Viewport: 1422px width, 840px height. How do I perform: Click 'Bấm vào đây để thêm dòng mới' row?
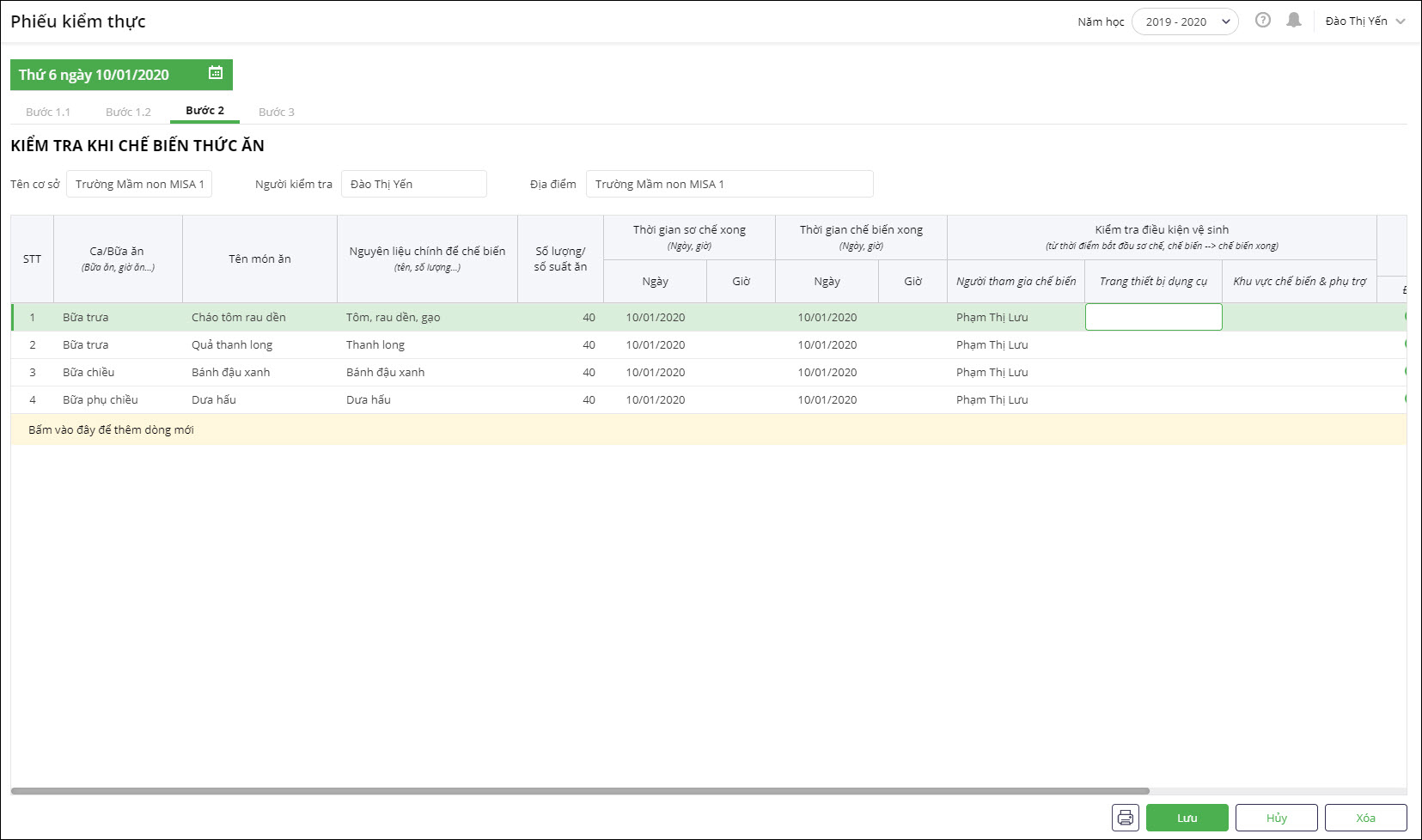(112, 429)
